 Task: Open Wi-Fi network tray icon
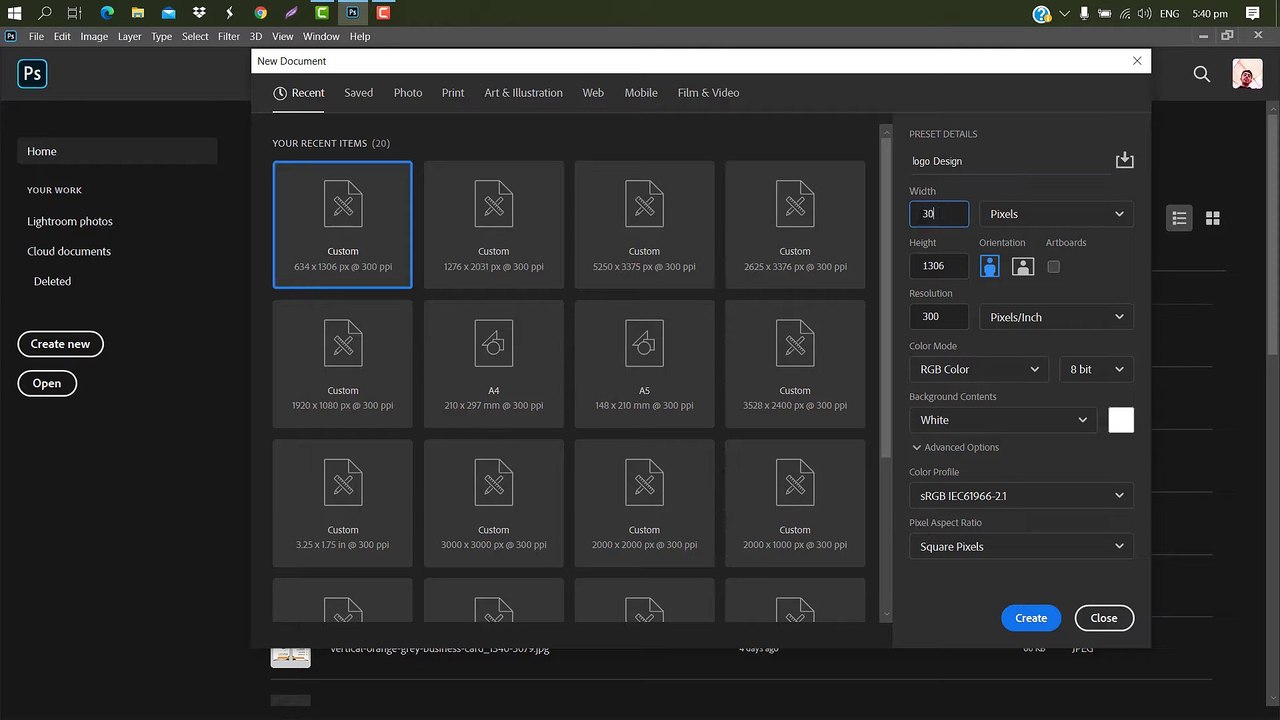click(x=1126, y=14)
